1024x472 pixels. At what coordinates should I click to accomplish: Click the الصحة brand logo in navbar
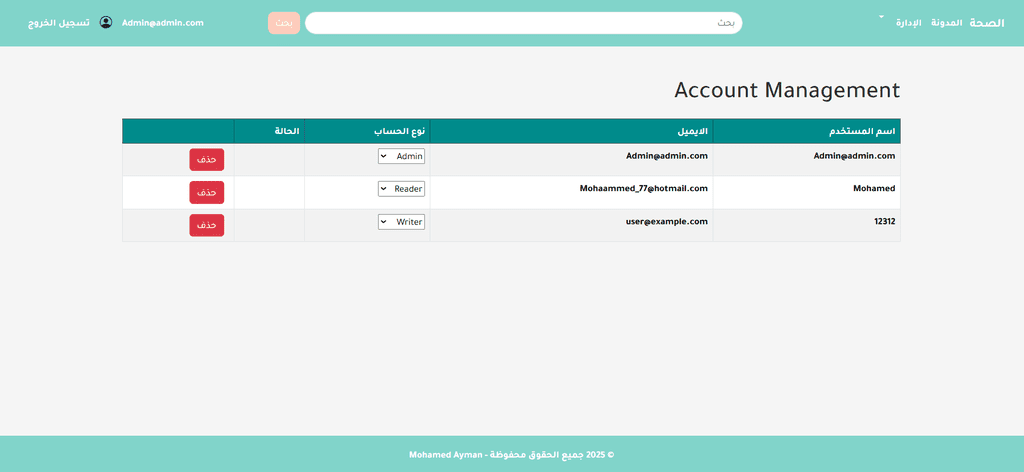click(x=986, y=22)
